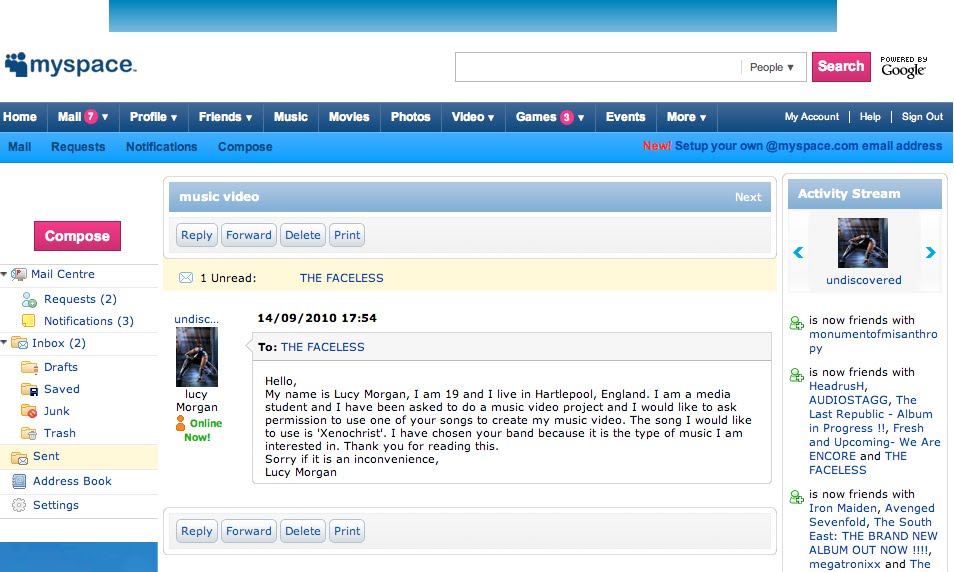954x572 pixels.
Task: Click the Inbox folder icon
Action: click(x=19, y=343)
